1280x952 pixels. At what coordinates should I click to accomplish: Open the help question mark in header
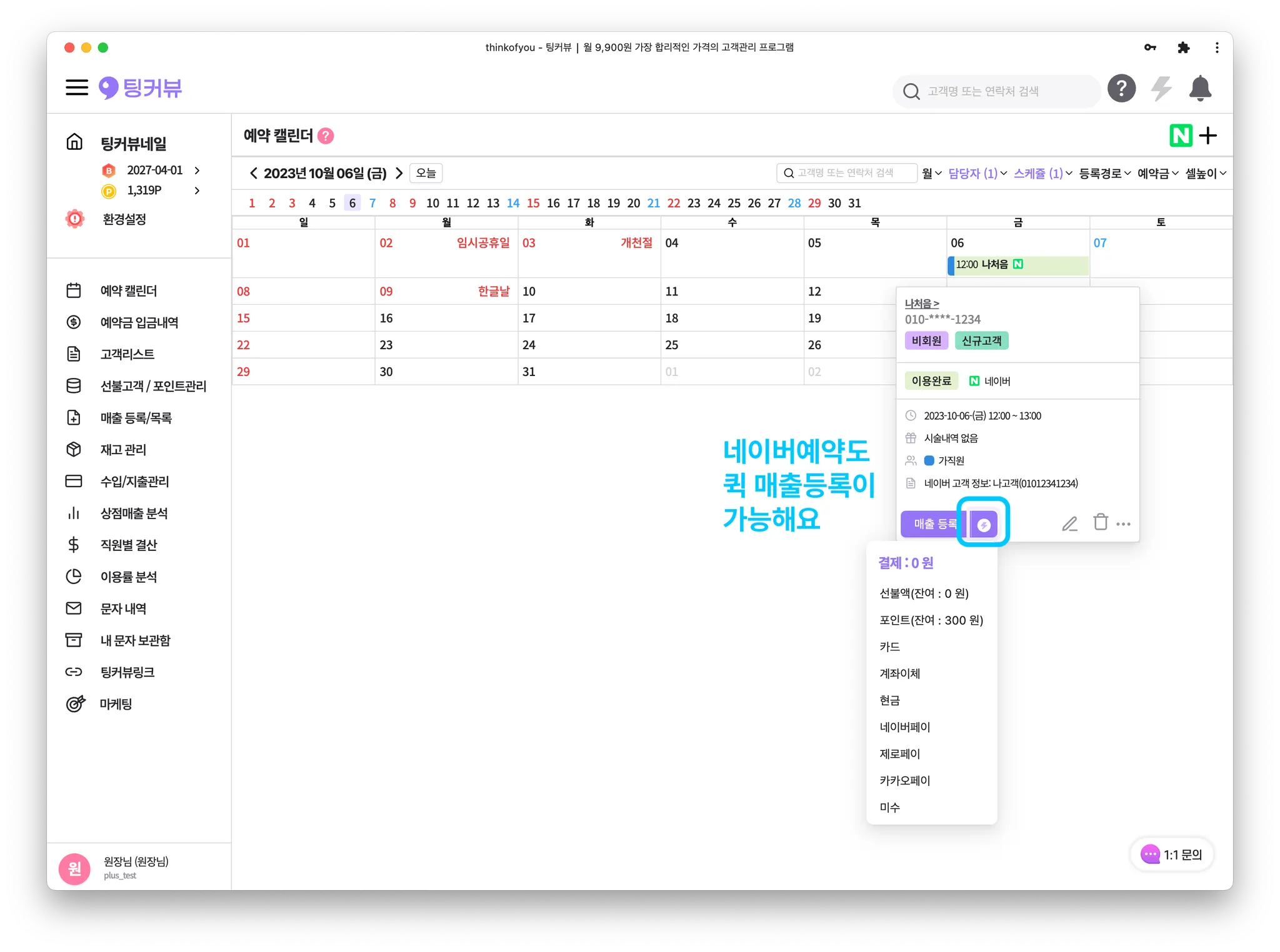[x=1121, y=89]
